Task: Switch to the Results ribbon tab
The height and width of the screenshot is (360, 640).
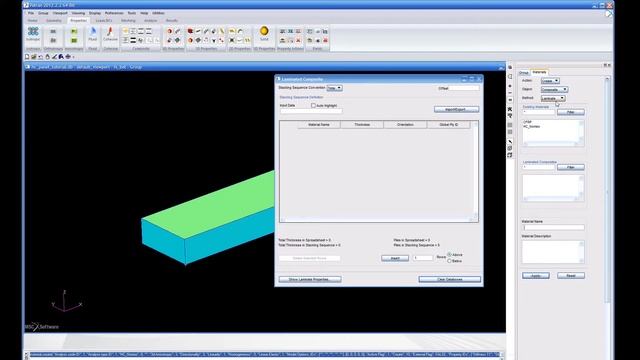Action: pos(171,20)
